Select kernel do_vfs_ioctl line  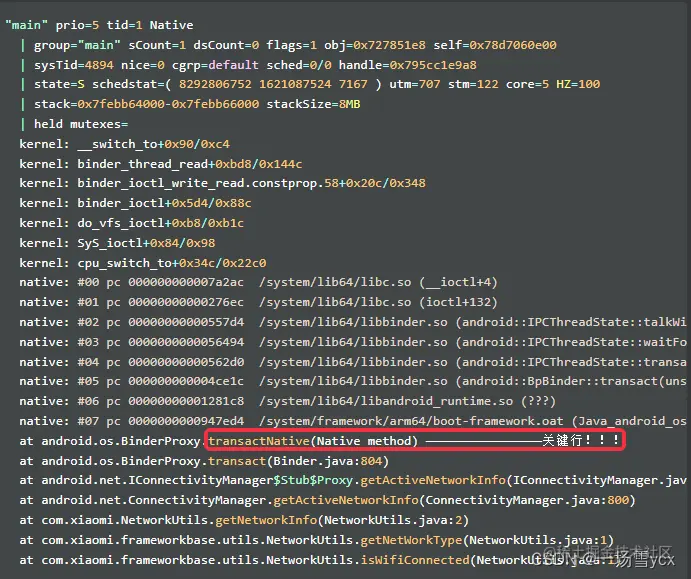[132, 223]
